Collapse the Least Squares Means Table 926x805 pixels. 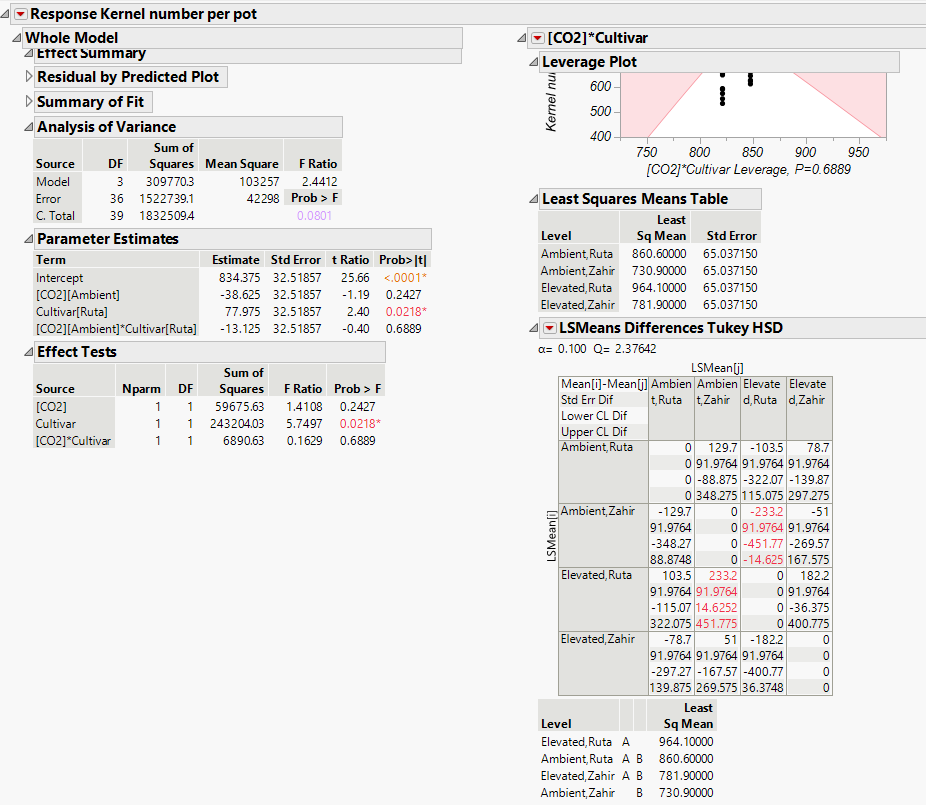pos(533,199)
